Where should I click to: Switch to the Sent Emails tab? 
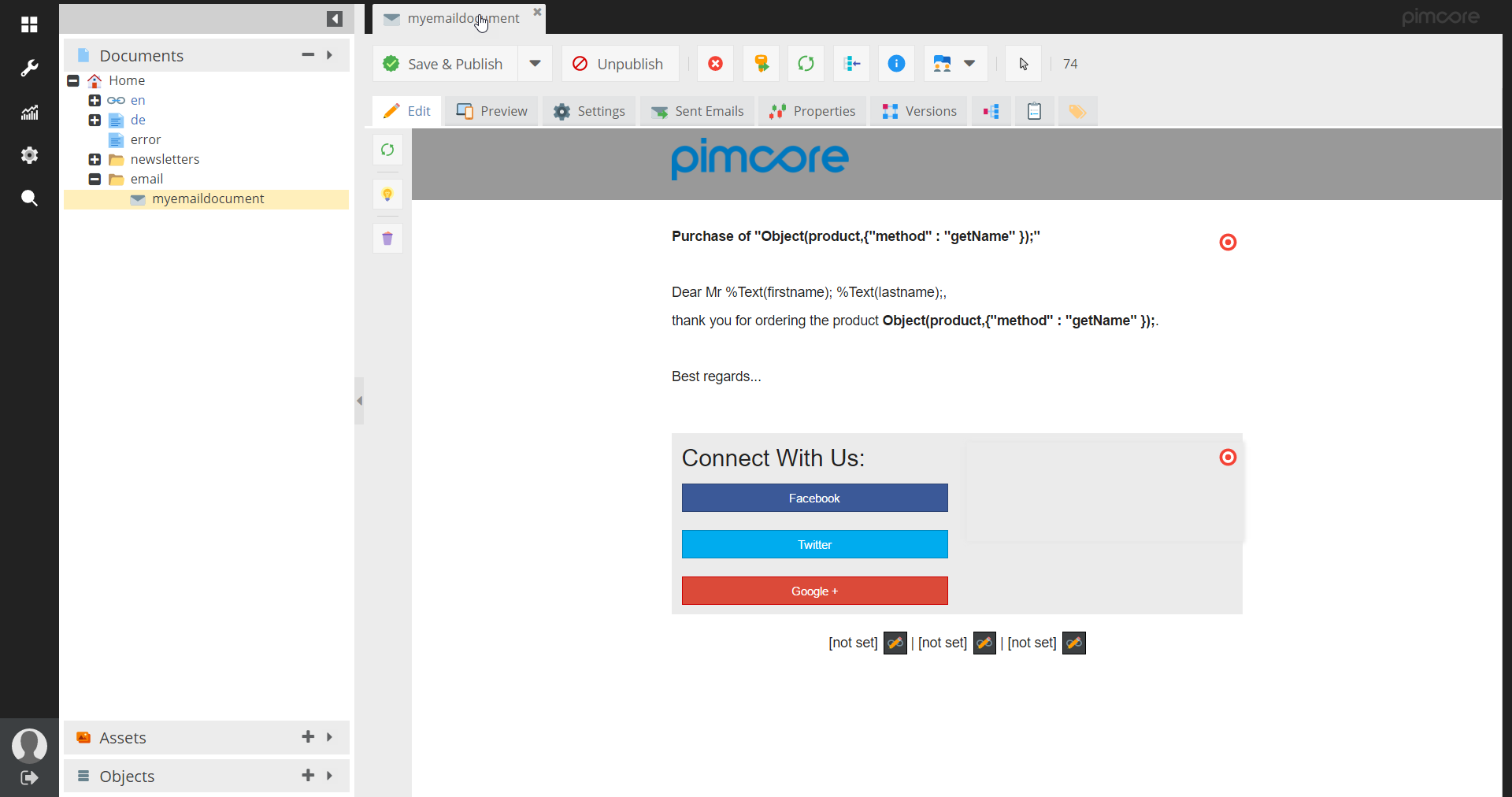click(698, 112)
